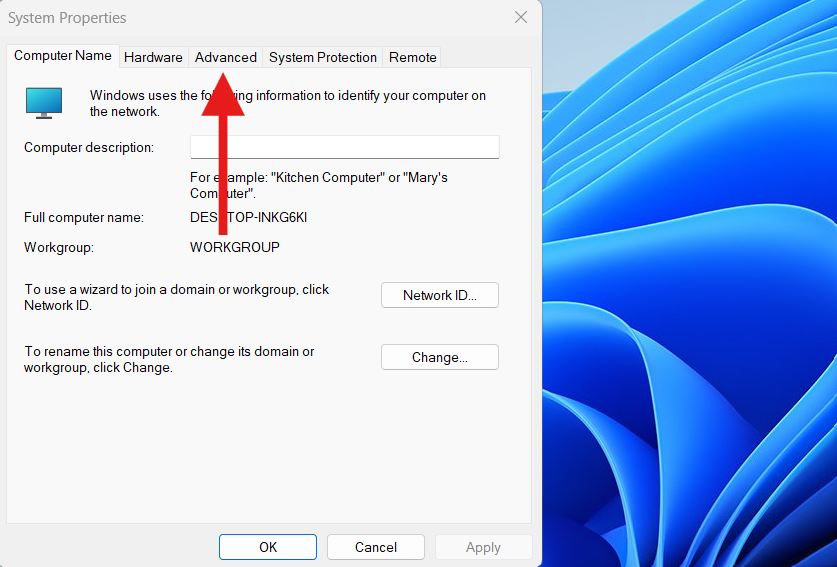Click the Cancel button
This screenshot has height=567, width=837.
tap(376, 547)
